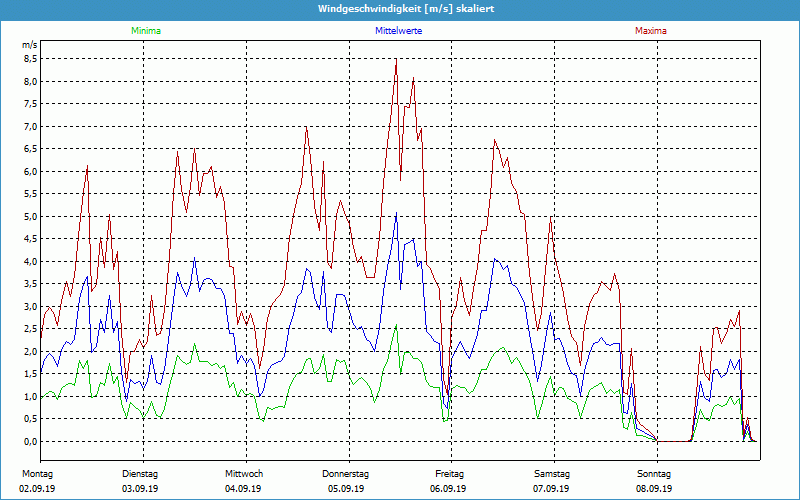
Task: Click the 0,0 y-axis value
Action: click(31, 441)
